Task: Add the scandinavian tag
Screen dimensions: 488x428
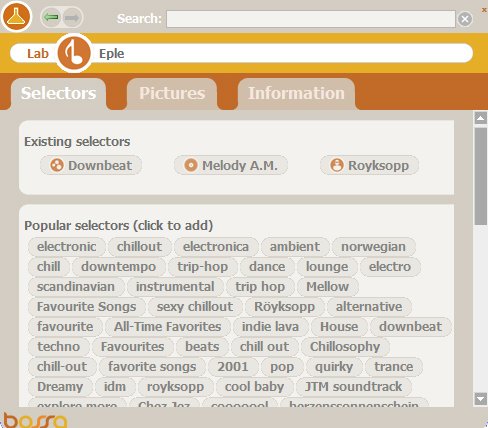Action: 76,287
